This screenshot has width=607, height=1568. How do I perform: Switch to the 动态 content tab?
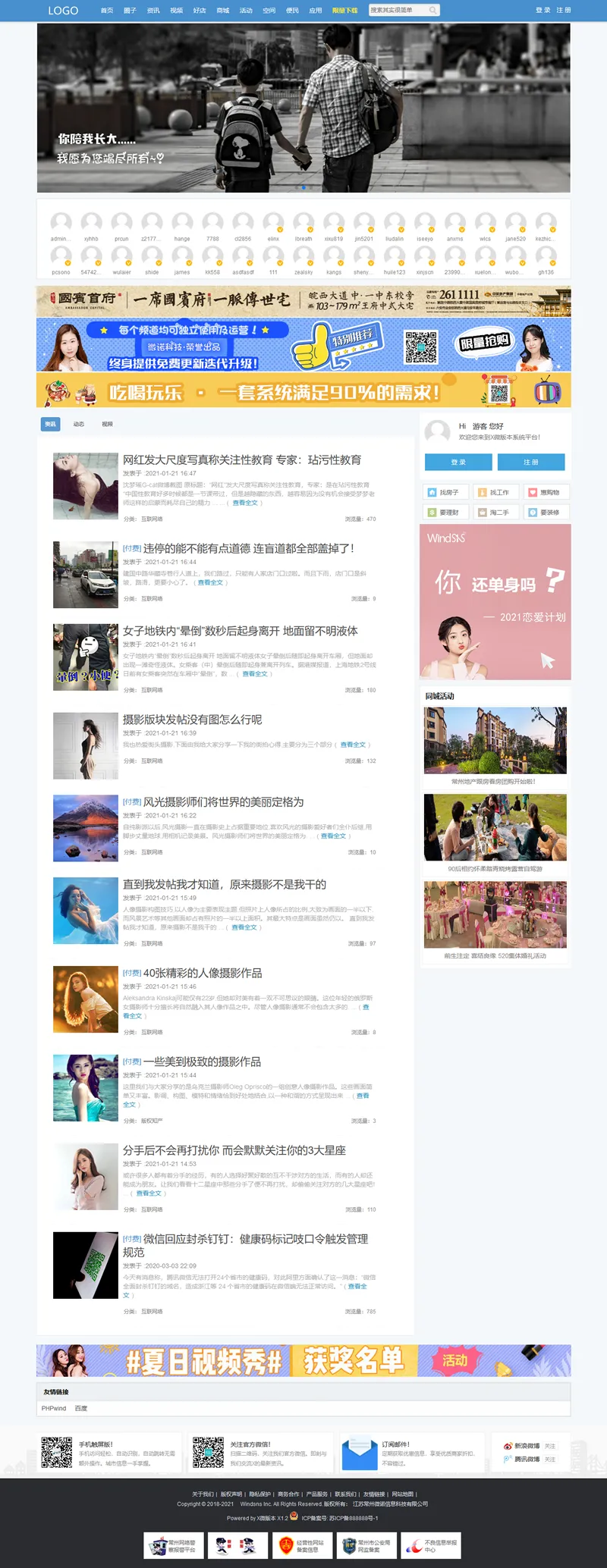[79, 424]
